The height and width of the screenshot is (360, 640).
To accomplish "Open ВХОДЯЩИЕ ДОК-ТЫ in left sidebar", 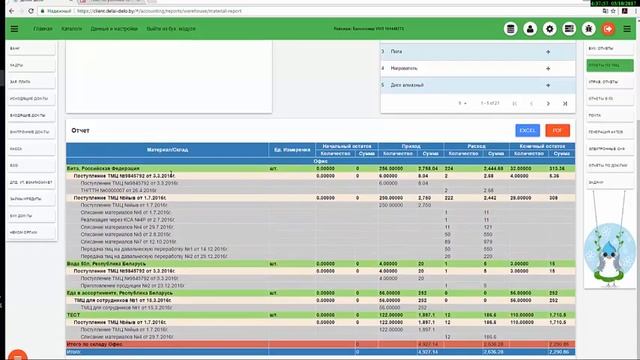I will [31, 116].
